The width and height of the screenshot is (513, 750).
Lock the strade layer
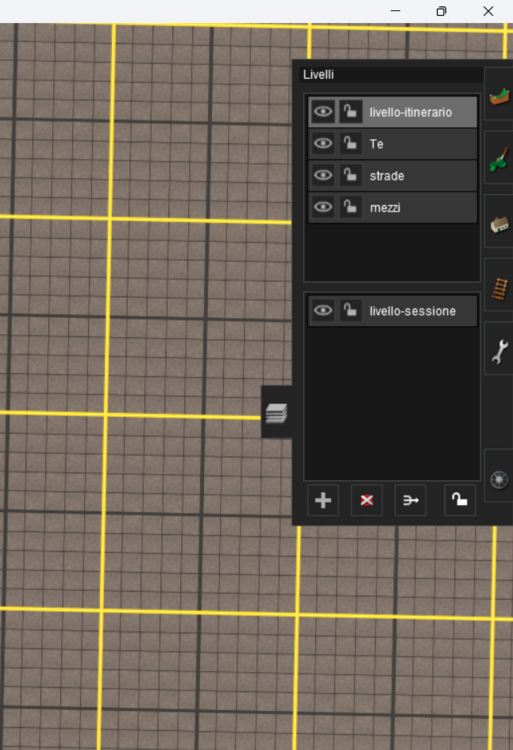tap(350, 176)
